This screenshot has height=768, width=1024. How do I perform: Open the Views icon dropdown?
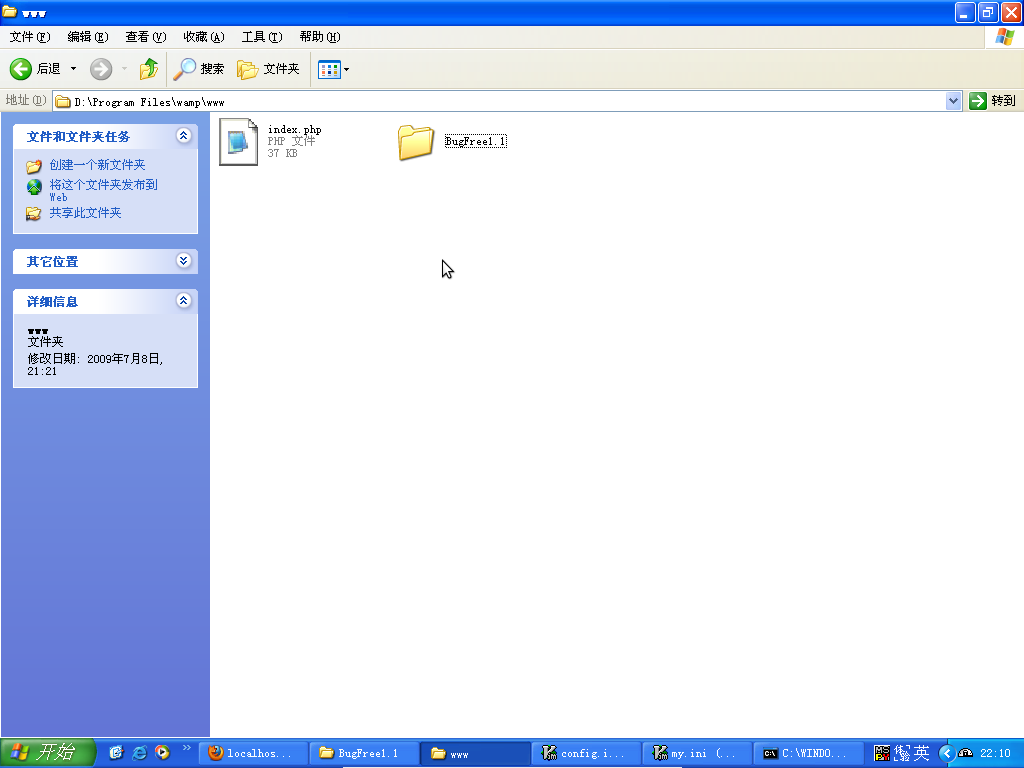(333, 69)
